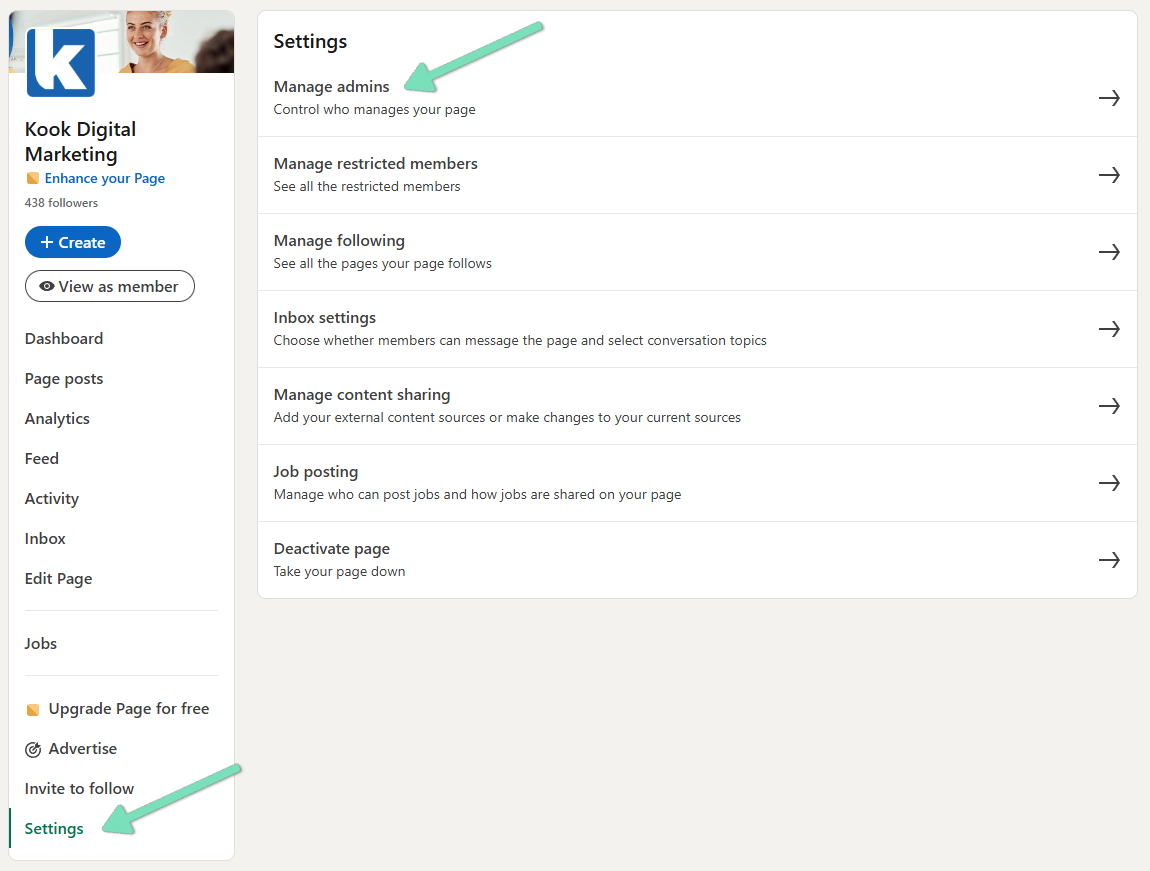Viewport: 1150px width, 871px height.
Task: Click the Settings heading
Action: click(310, 42)
